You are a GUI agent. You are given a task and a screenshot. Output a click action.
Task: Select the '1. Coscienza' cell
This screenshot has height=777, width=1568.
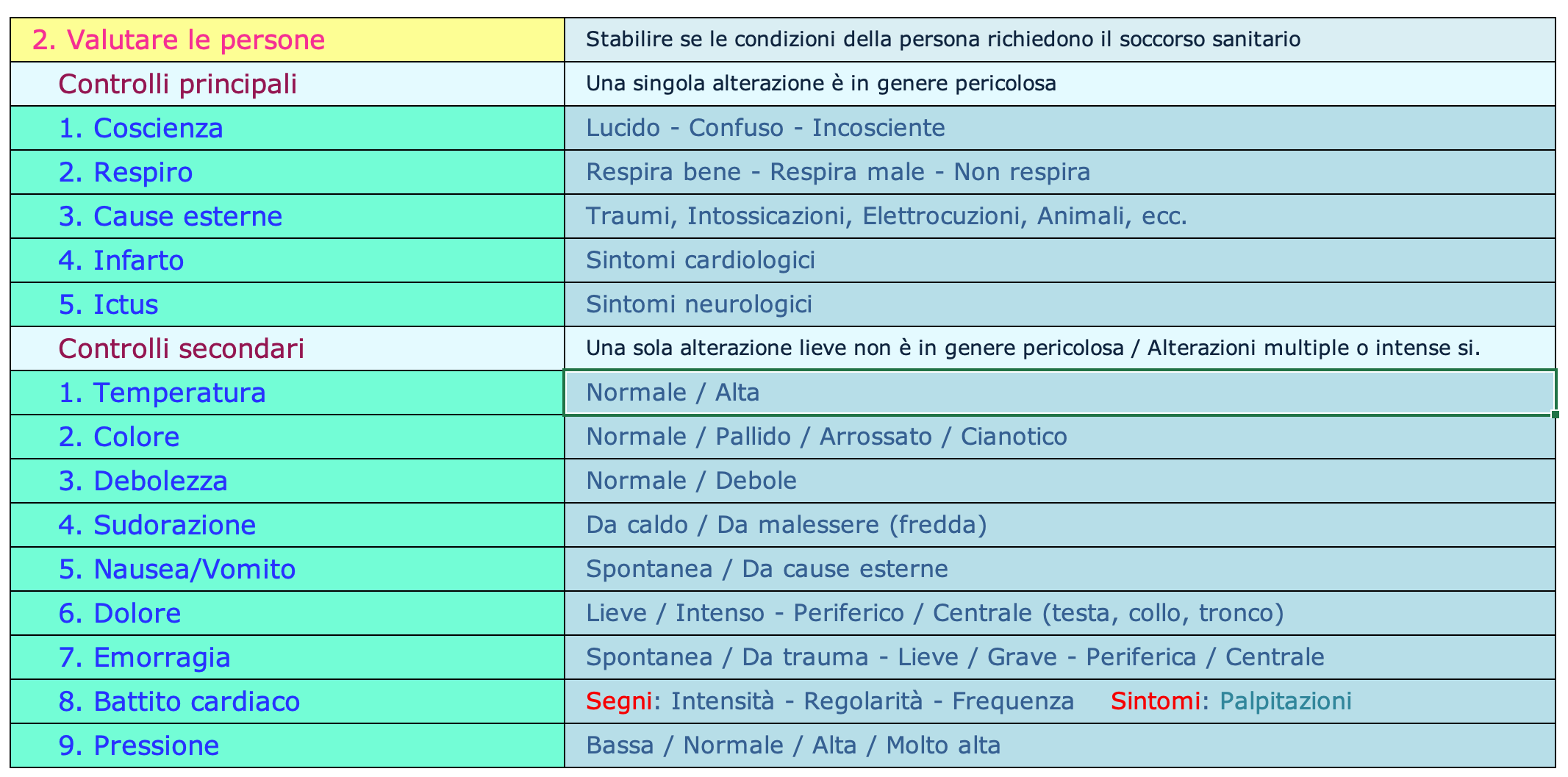click(x=287, y=128)
